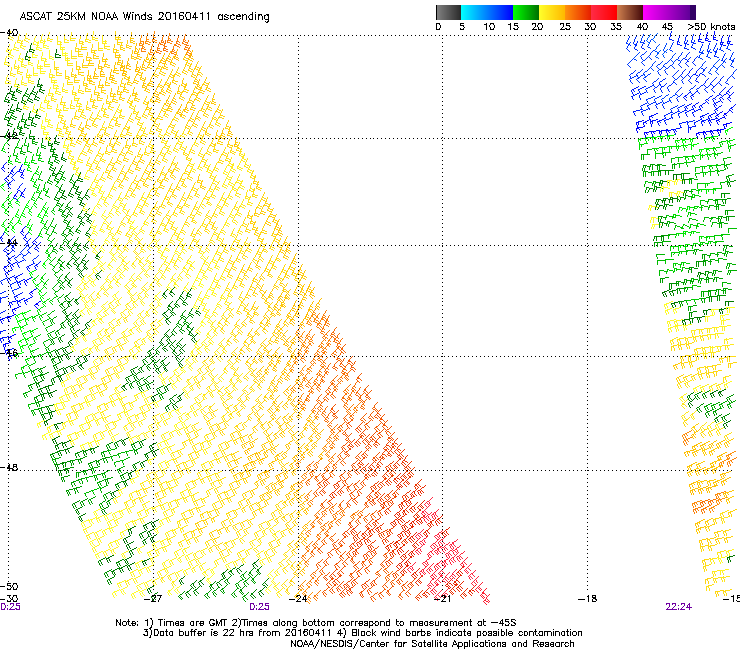Click the '-42' latitude axis label
Screen dimensions: 740x650
[x=9, y=135]
